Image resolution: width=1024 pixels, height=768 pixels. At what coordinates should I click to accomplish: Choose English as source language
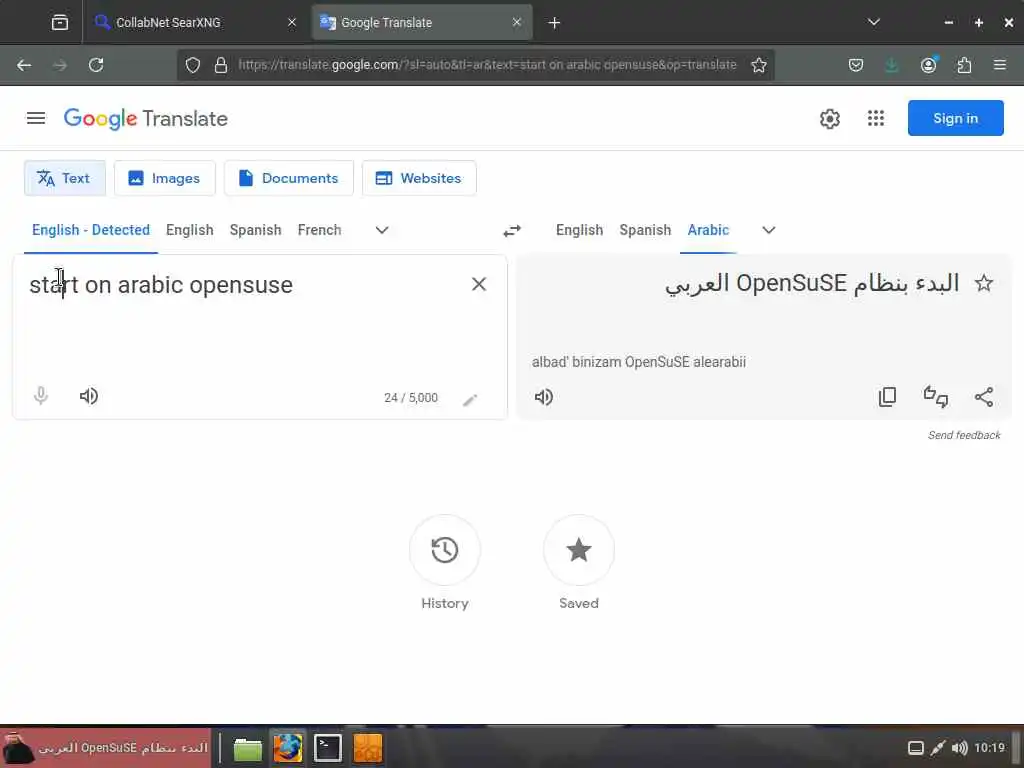[x=189, y=230]
